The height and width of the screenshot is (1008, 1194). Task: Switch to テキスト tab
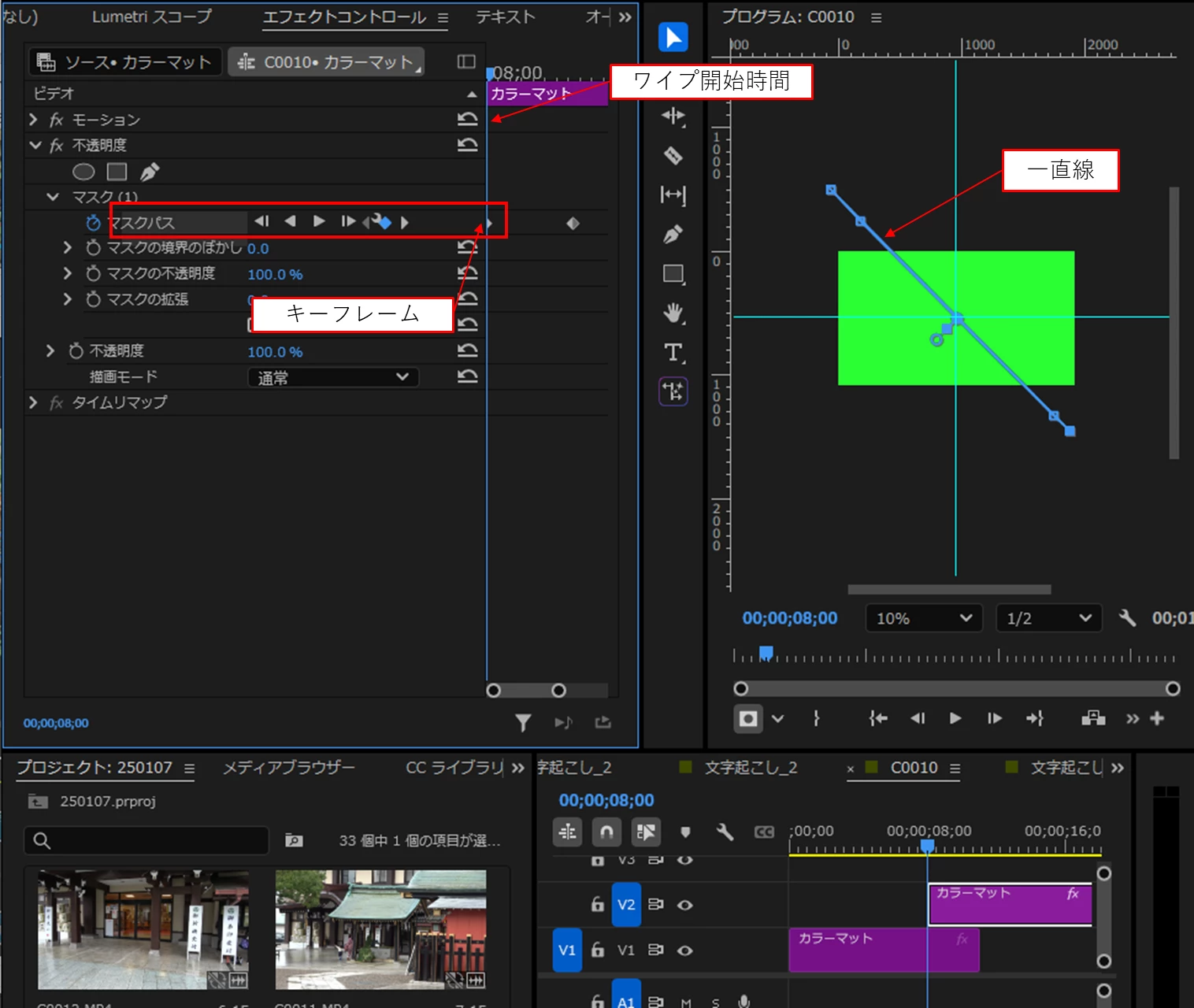coord(506,17)
